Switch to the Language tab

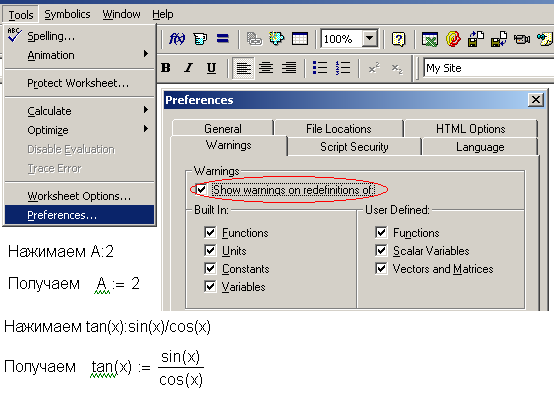click(480, 147)
